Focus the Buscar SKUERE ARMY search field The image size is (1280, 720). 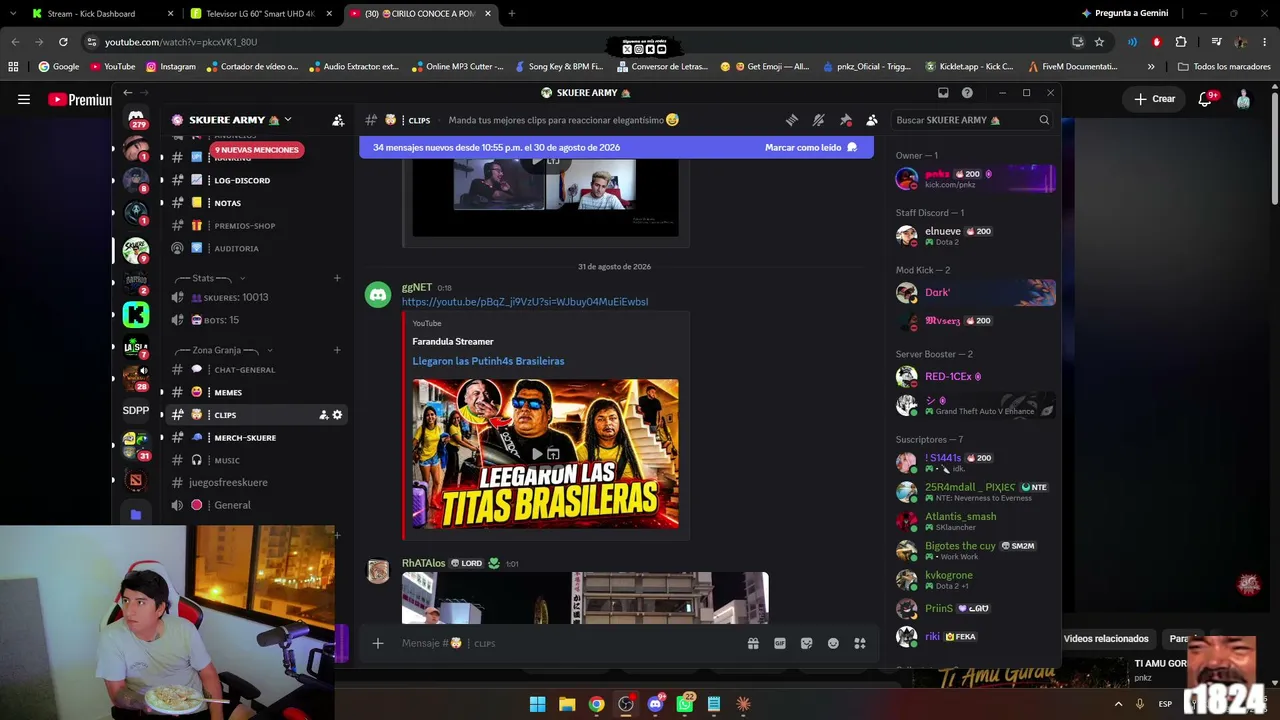pyautogui.click(x=972, y=120)
